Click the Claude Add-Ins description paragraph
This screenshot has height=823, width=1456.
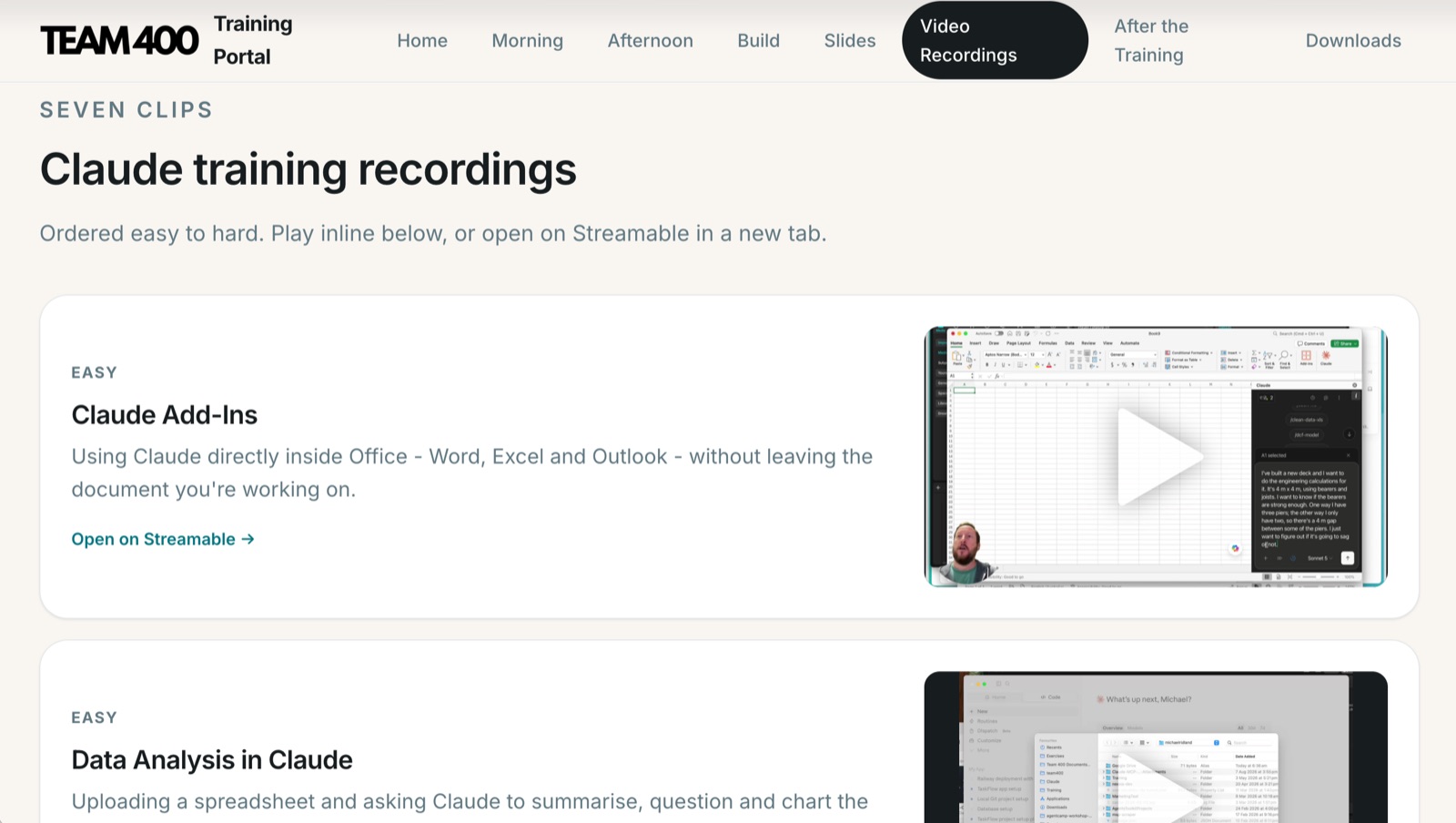click(x=472, y=472)
